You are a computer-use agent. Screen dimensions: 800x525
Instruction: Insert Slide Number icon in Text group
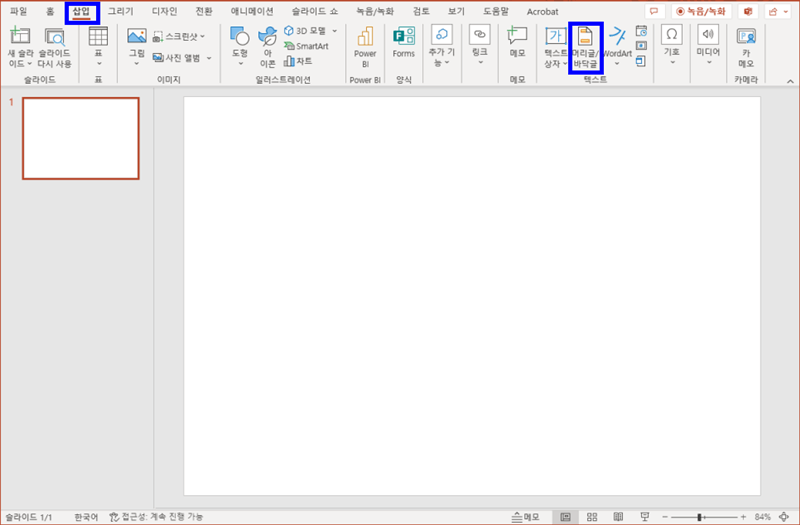641,46
